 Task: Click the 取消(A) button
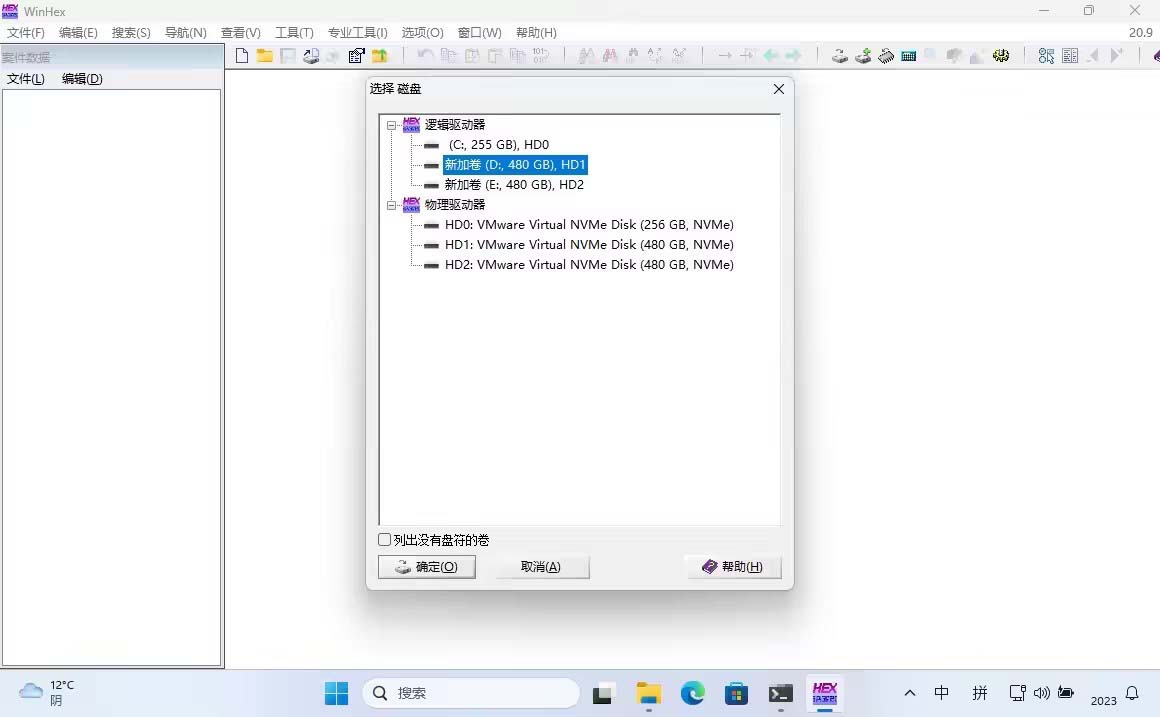point(541,567)
